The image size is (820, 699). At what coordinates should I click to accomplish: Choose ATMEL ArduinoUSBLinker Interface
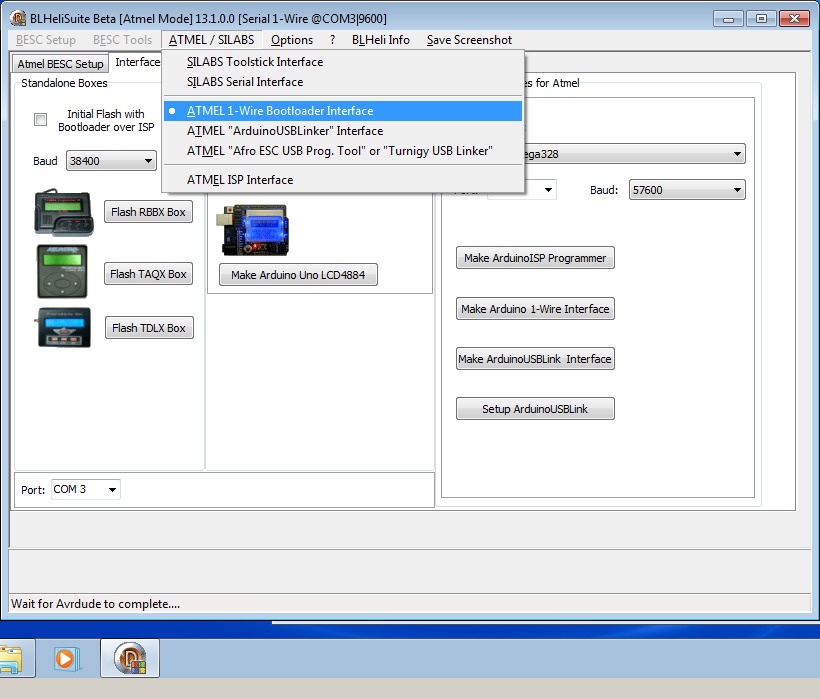coord(343,131)
